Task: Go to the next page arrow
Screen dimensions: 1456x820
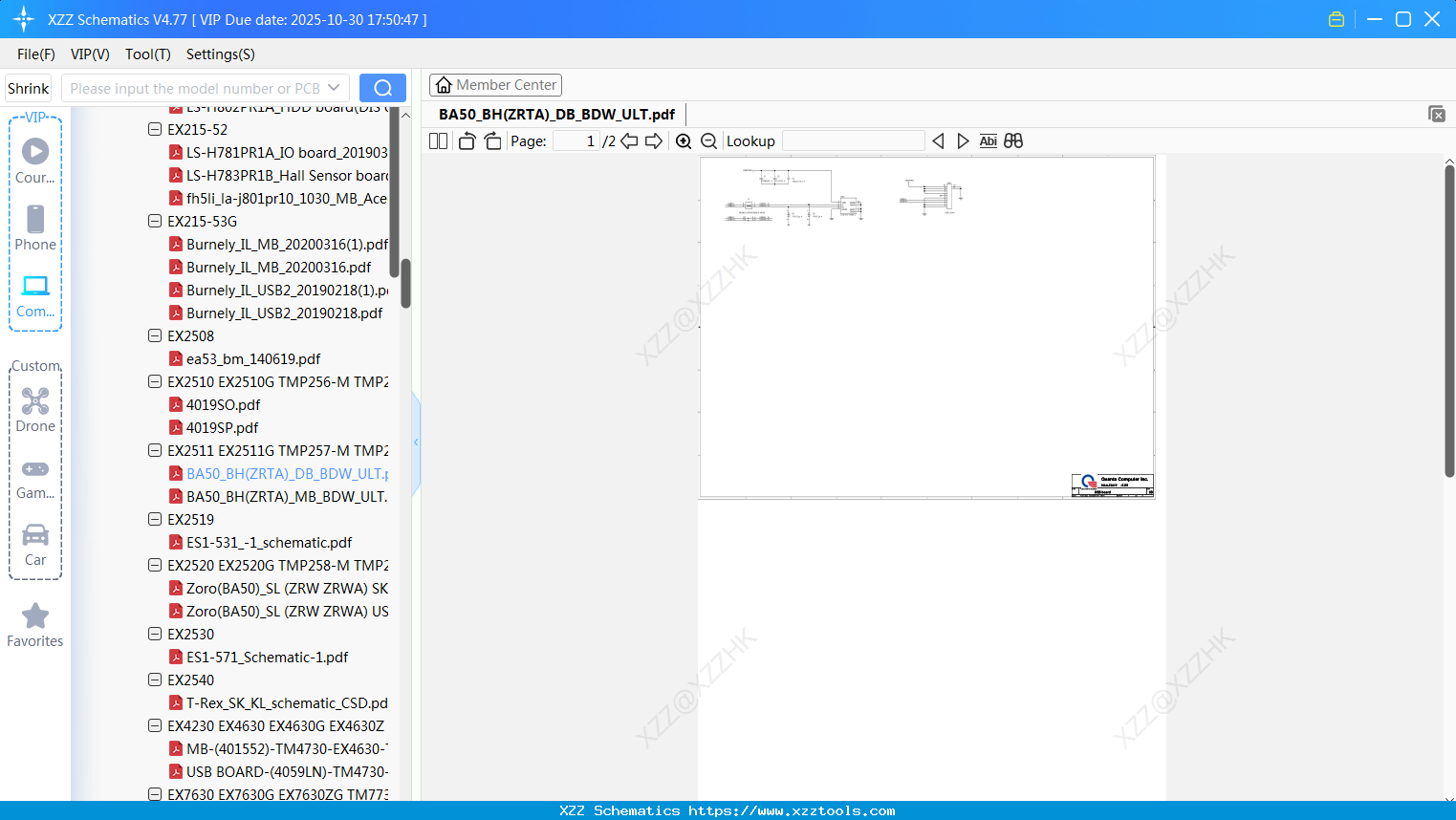Action: 654,141
